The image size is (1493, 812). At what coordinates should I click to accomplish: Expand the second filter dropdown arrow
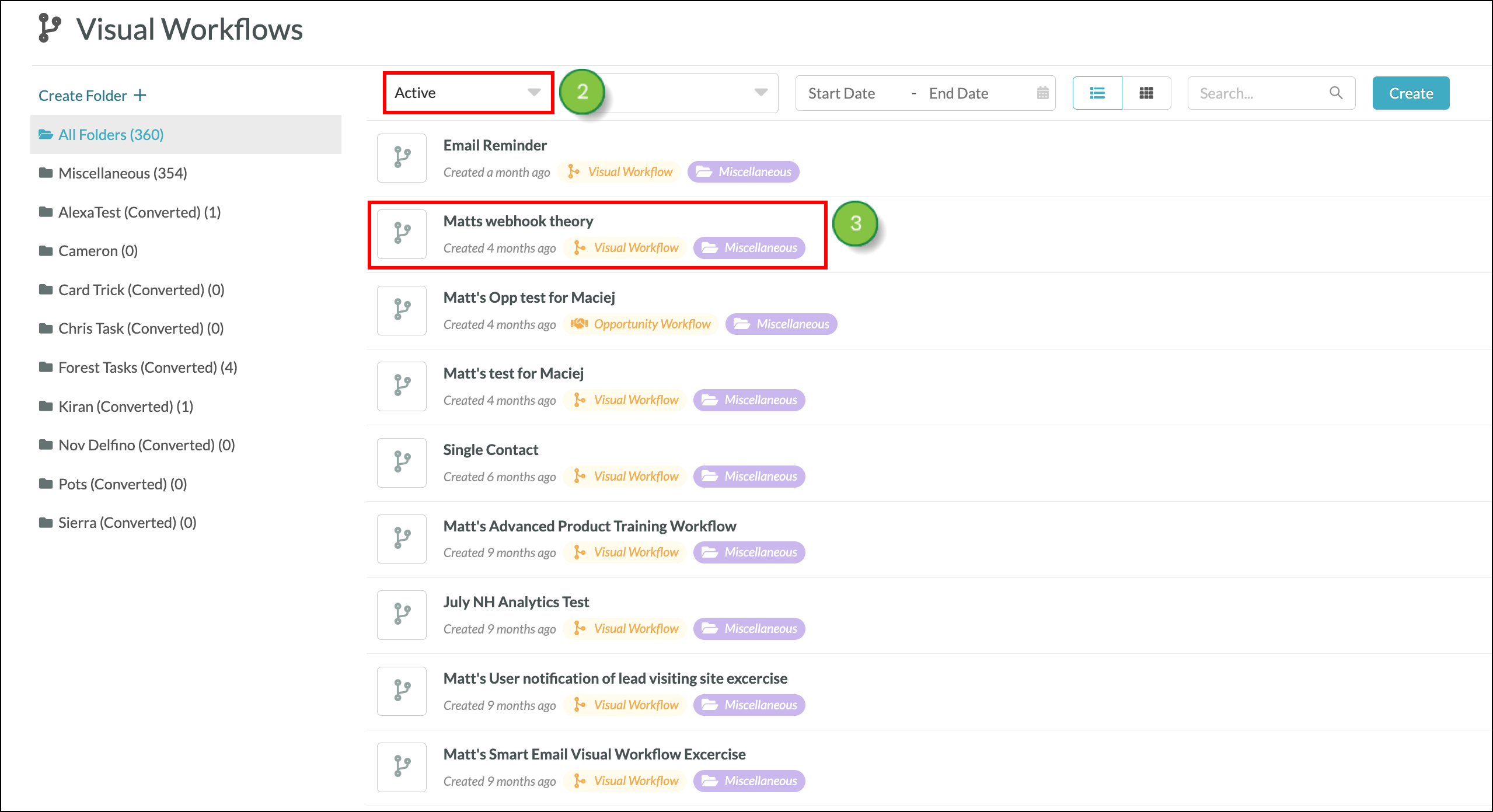coord(760,93)
